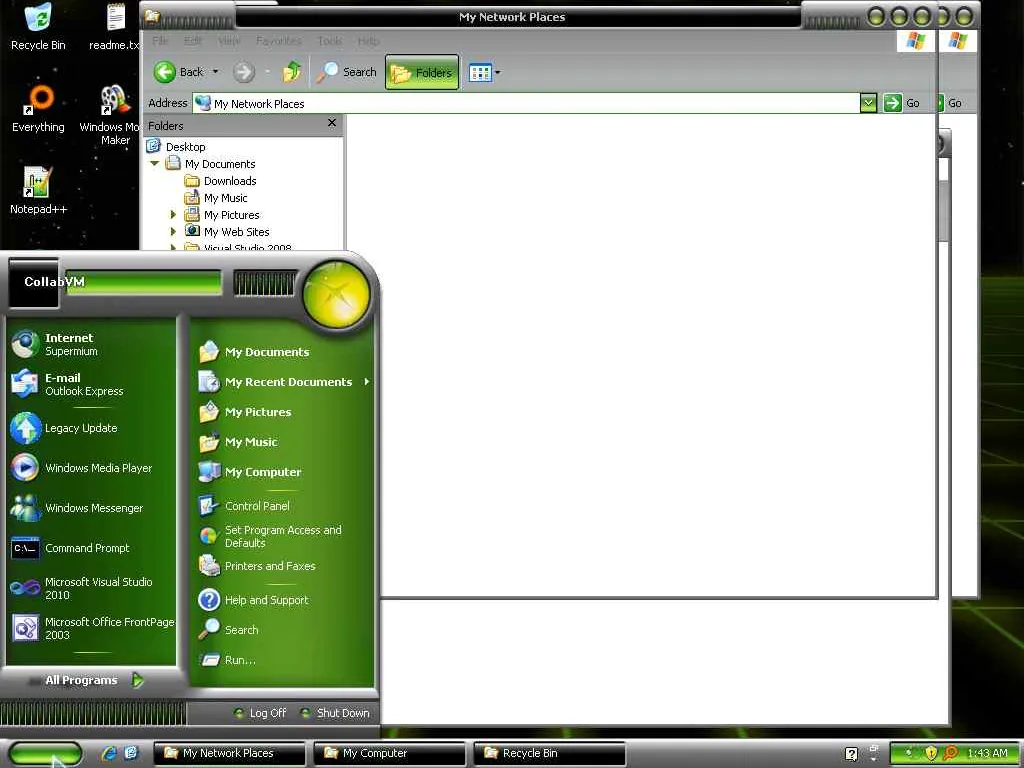
Task: Select Downloads folder in tree
Action: coord(230,181)
